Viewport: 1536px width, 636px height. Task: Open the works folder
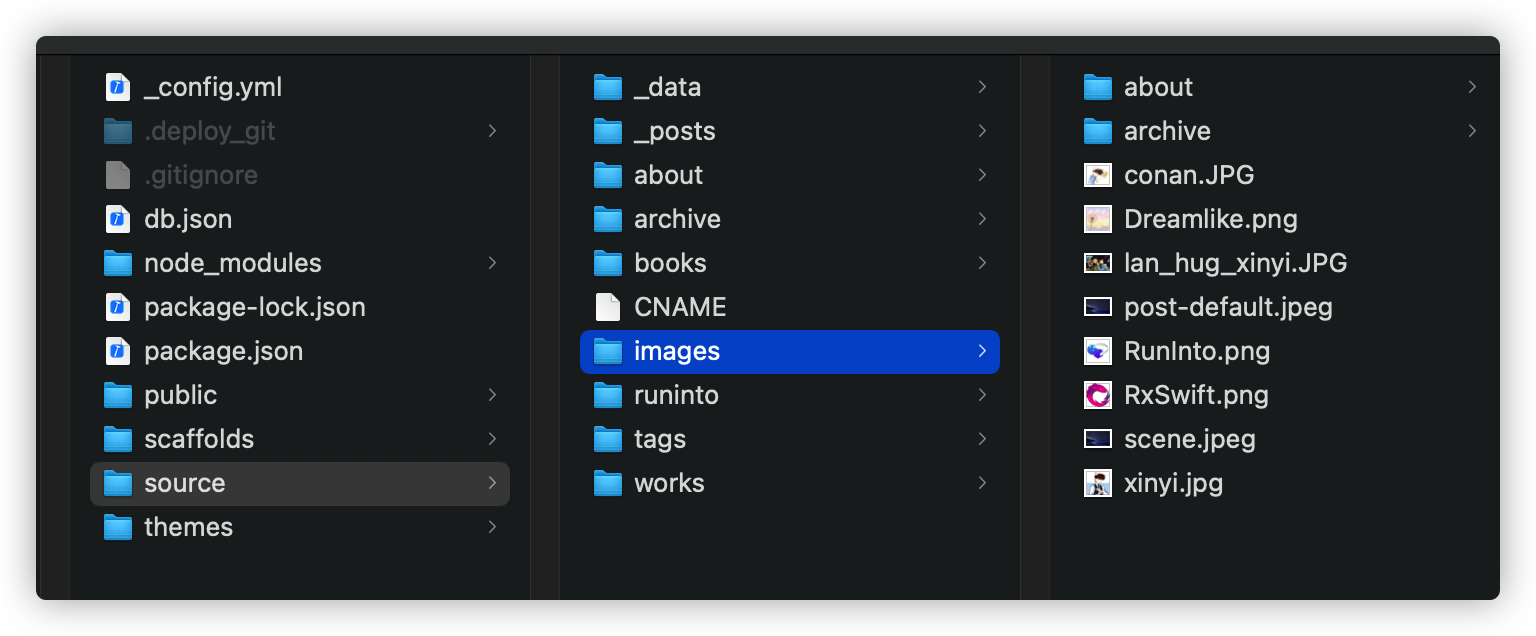coord(790,483)
